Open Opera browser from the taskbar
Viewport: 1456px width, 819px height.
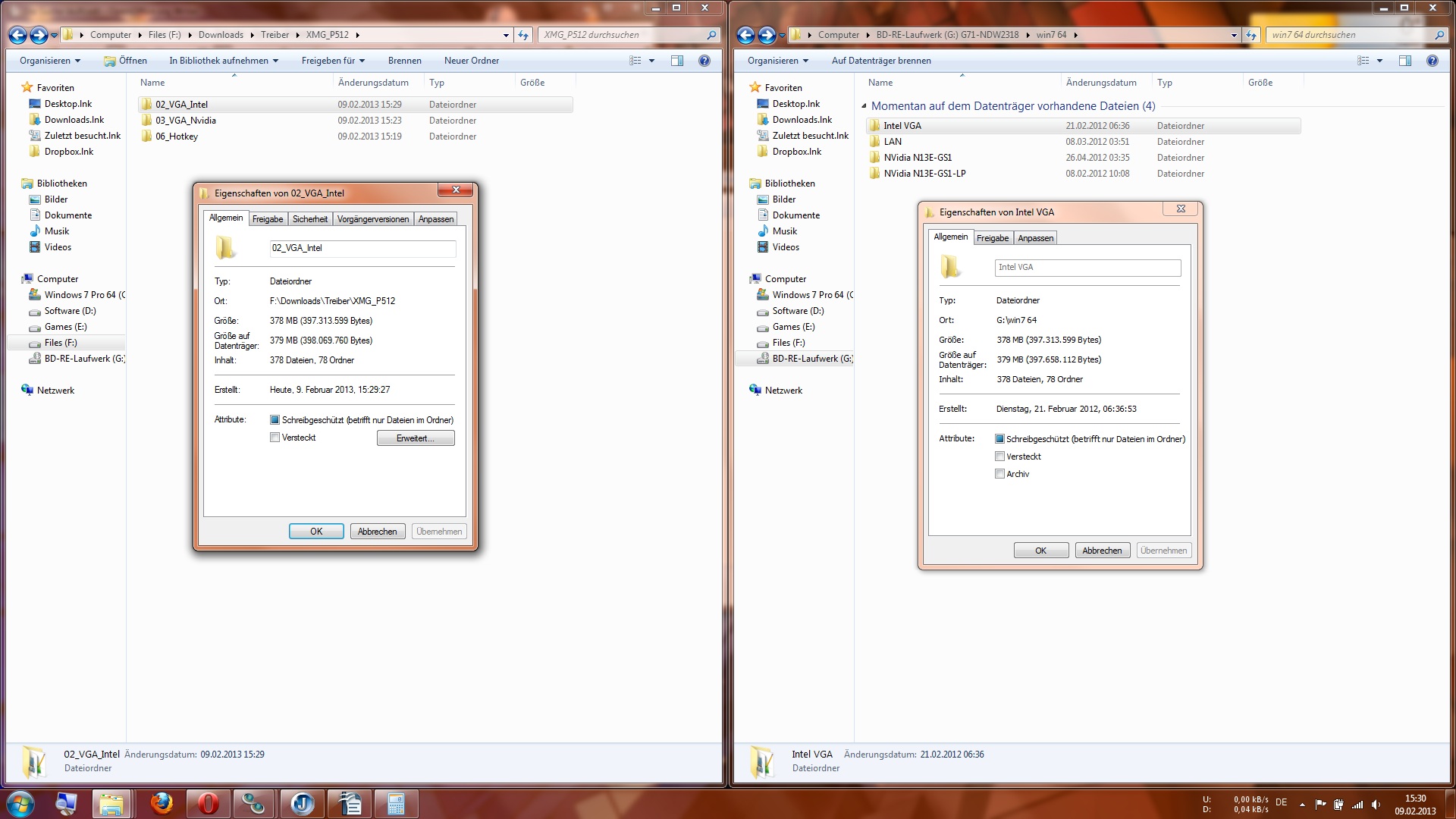click(208, 803)
